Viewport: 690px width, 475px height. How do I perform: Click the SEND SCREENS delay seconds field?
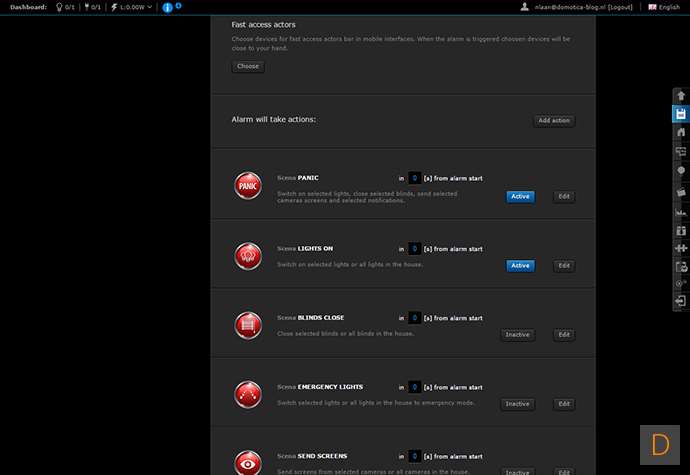coord(414,457)
